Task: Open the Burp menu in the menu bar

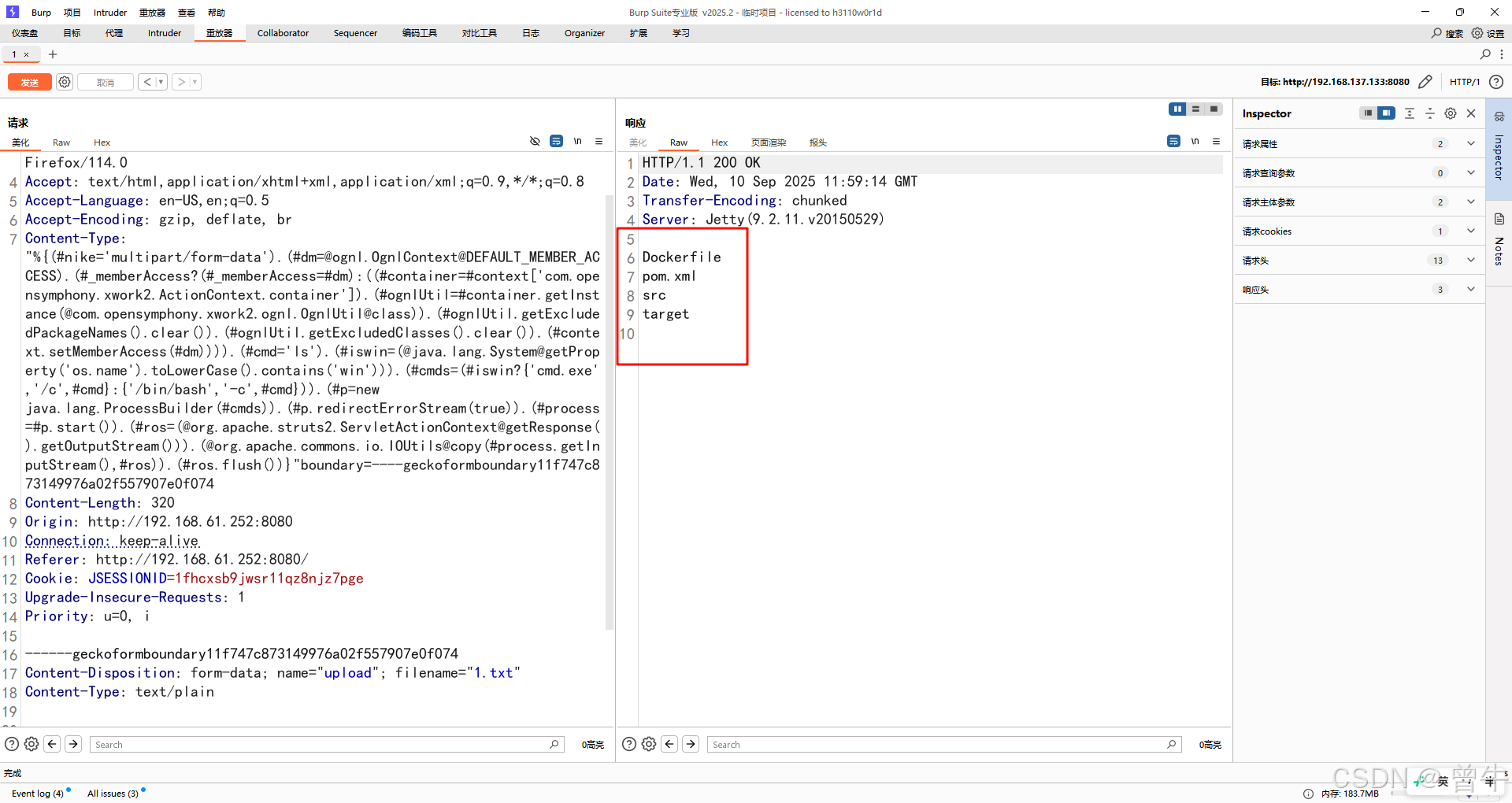Action: (x=41, y=13)
